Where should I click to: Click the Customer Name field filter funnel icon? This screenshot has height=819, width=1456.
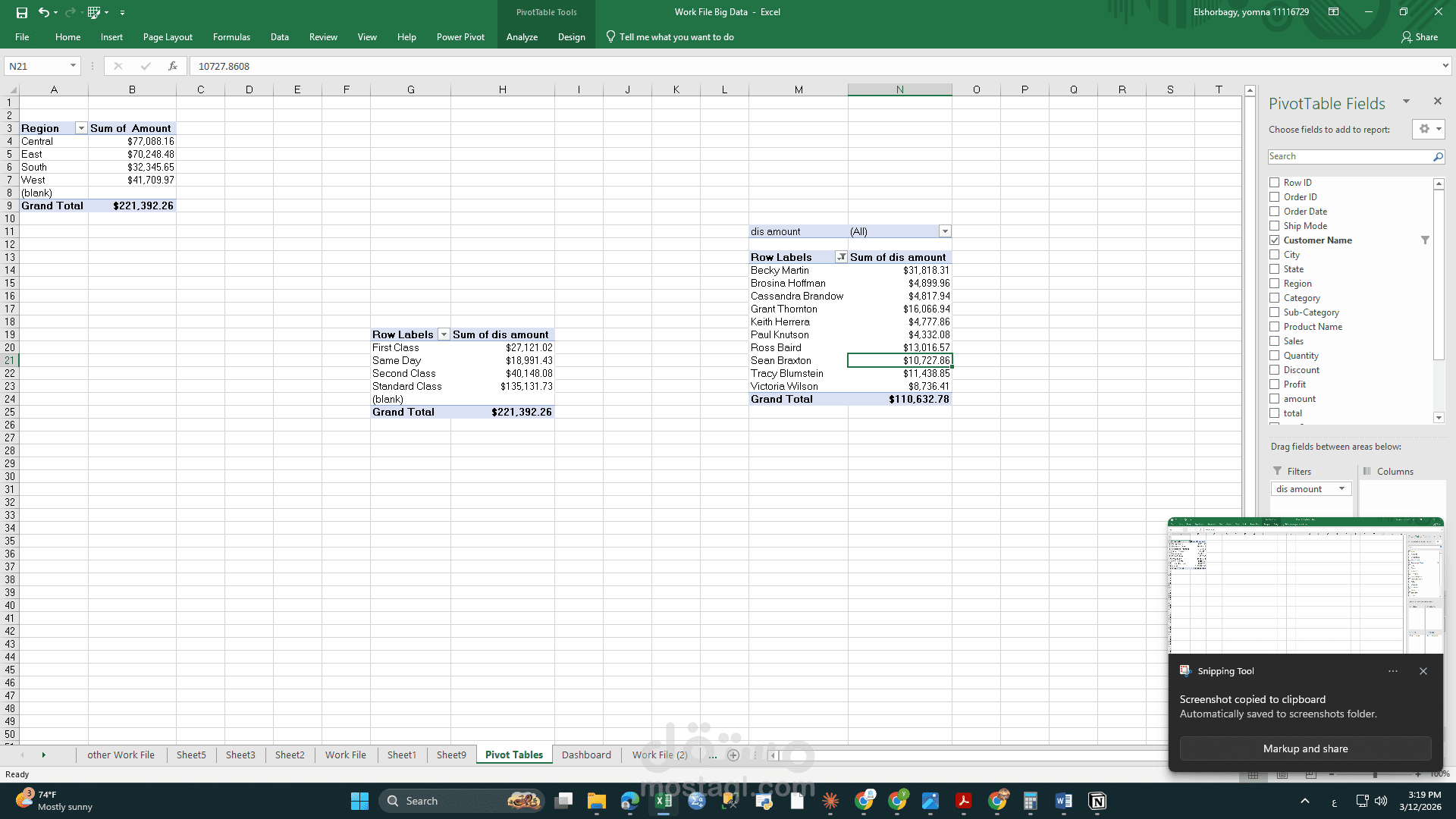tap(1425, 240)
